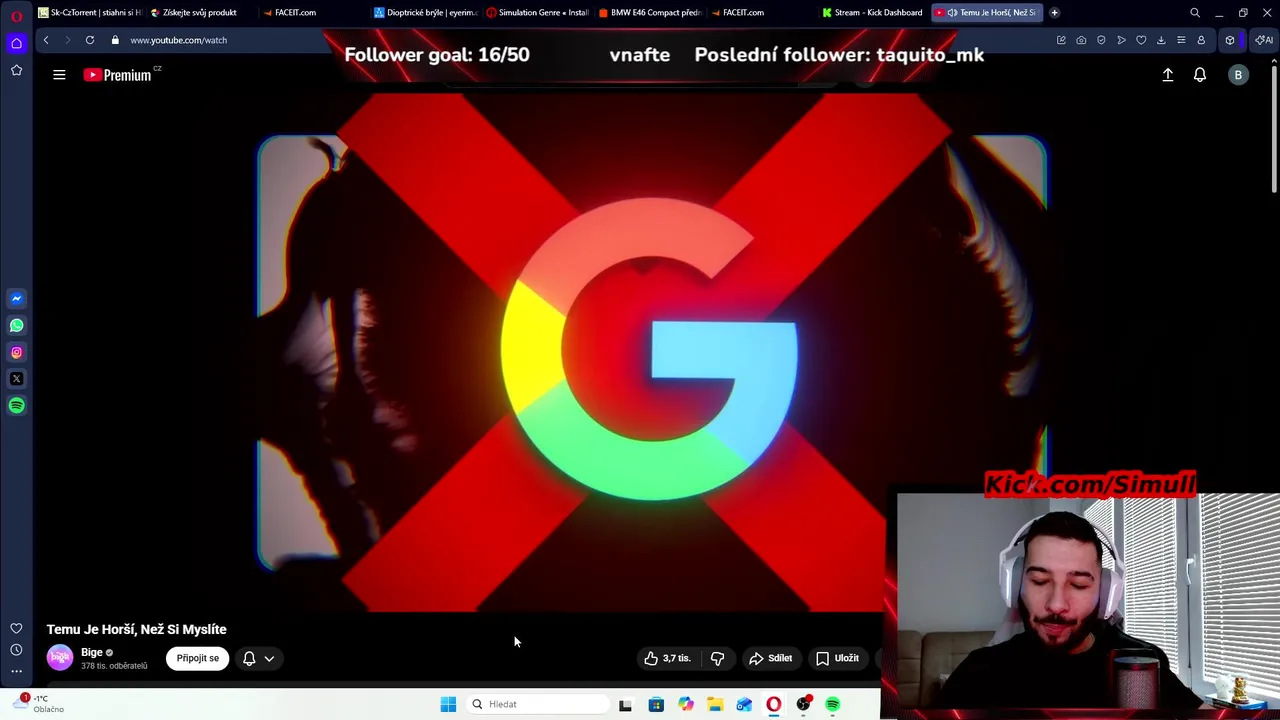Like the video (3,7 tis.)

pos(667,658)
